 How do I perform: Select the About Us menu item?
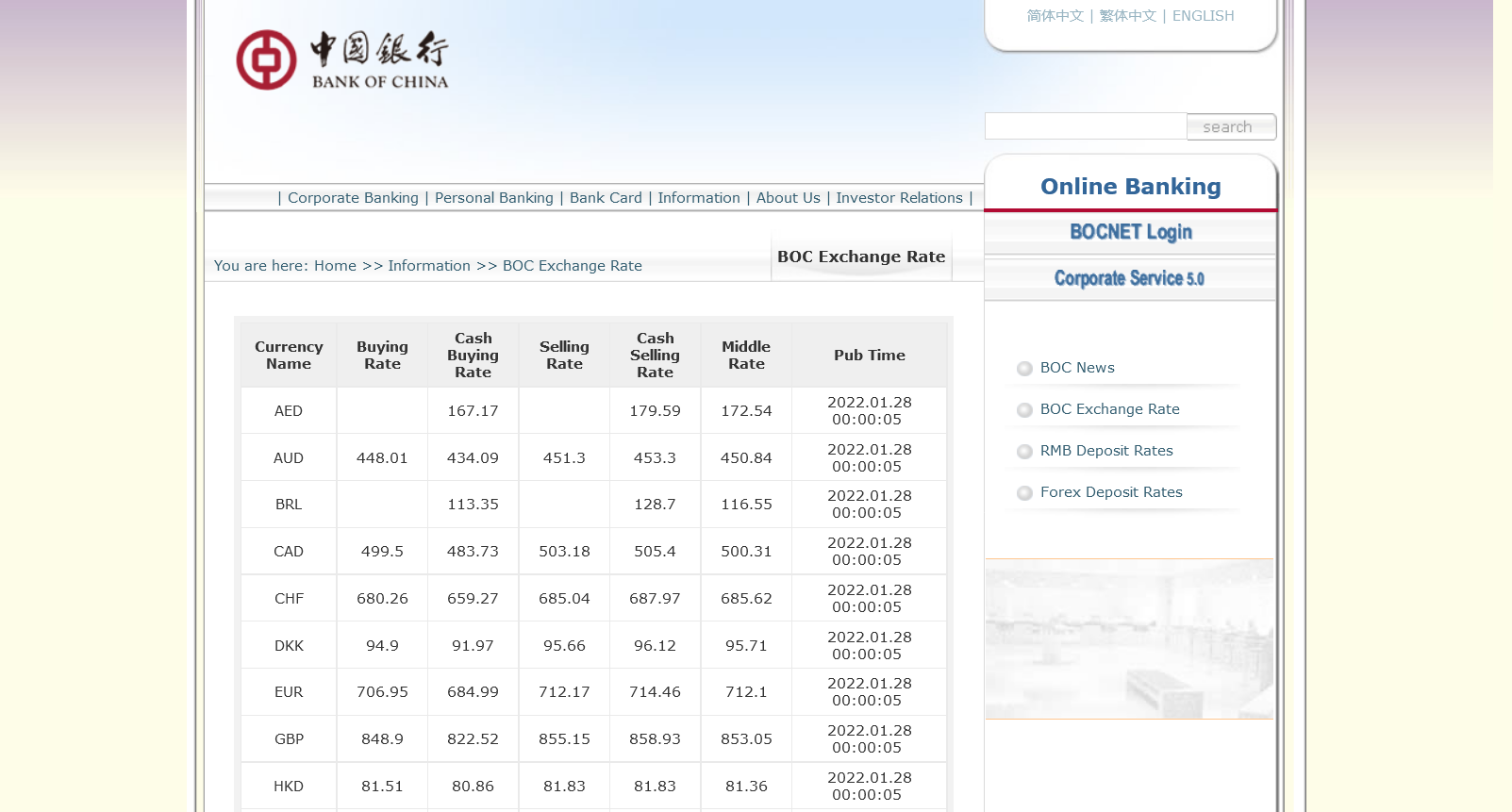788,198
